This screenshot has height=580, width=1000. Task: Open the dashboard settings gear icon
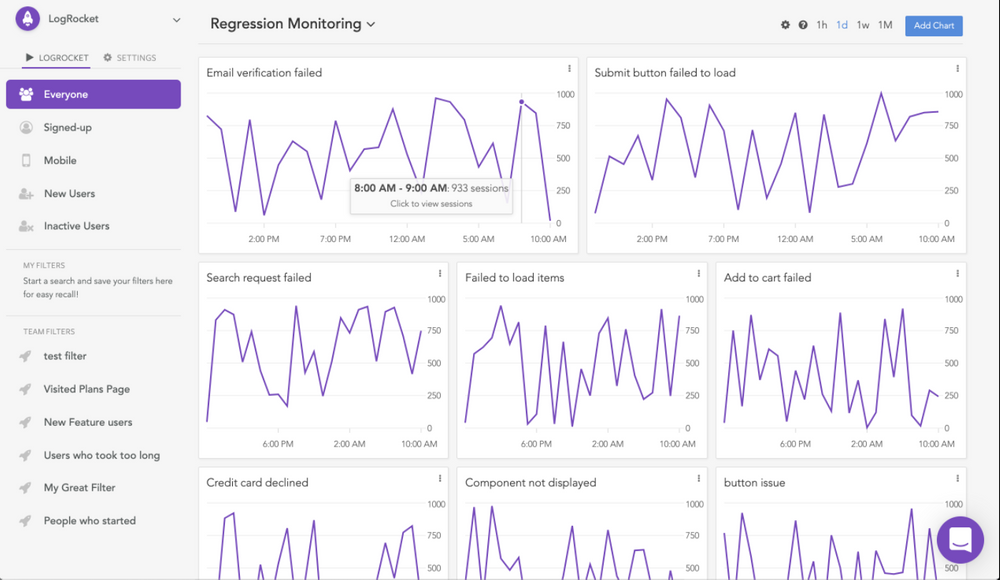786,25
